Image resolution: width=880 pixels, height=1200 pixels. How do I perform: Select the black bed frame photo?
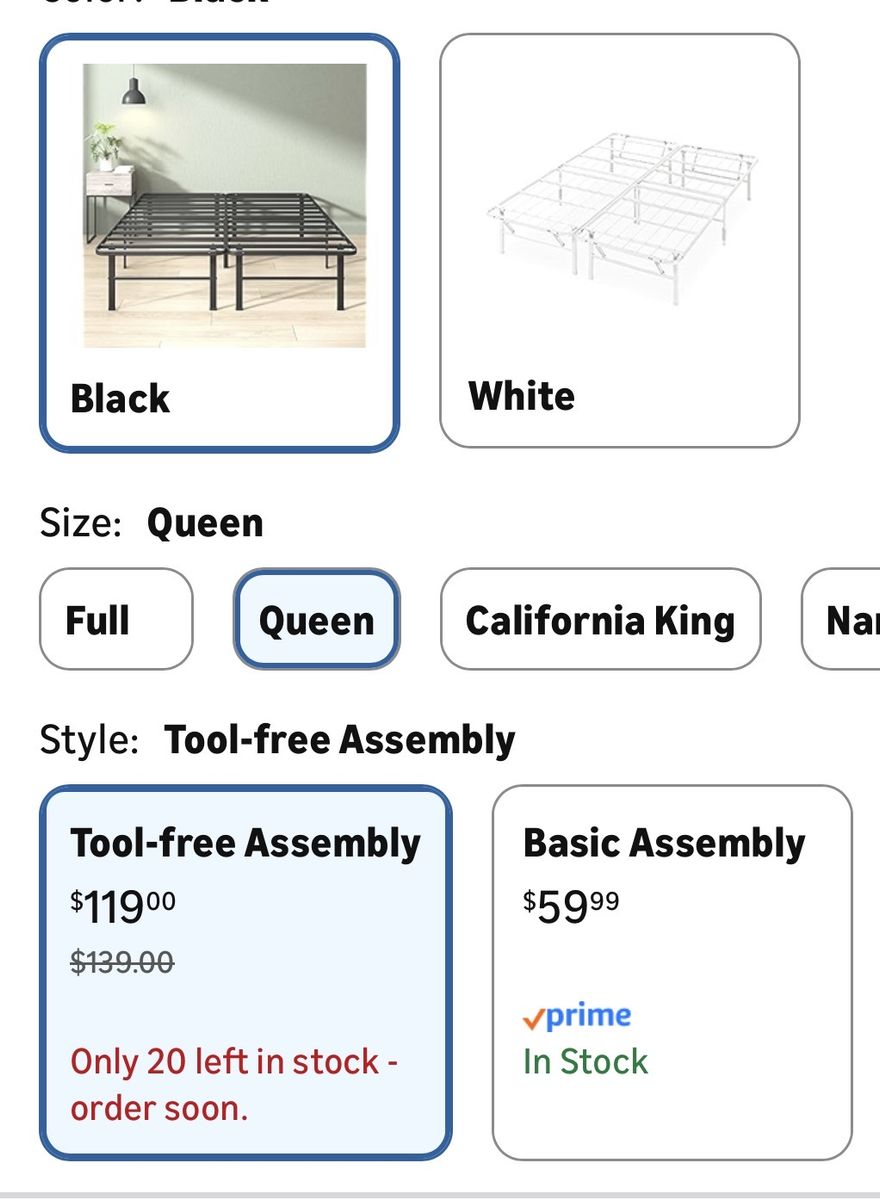tap(224, 206)
